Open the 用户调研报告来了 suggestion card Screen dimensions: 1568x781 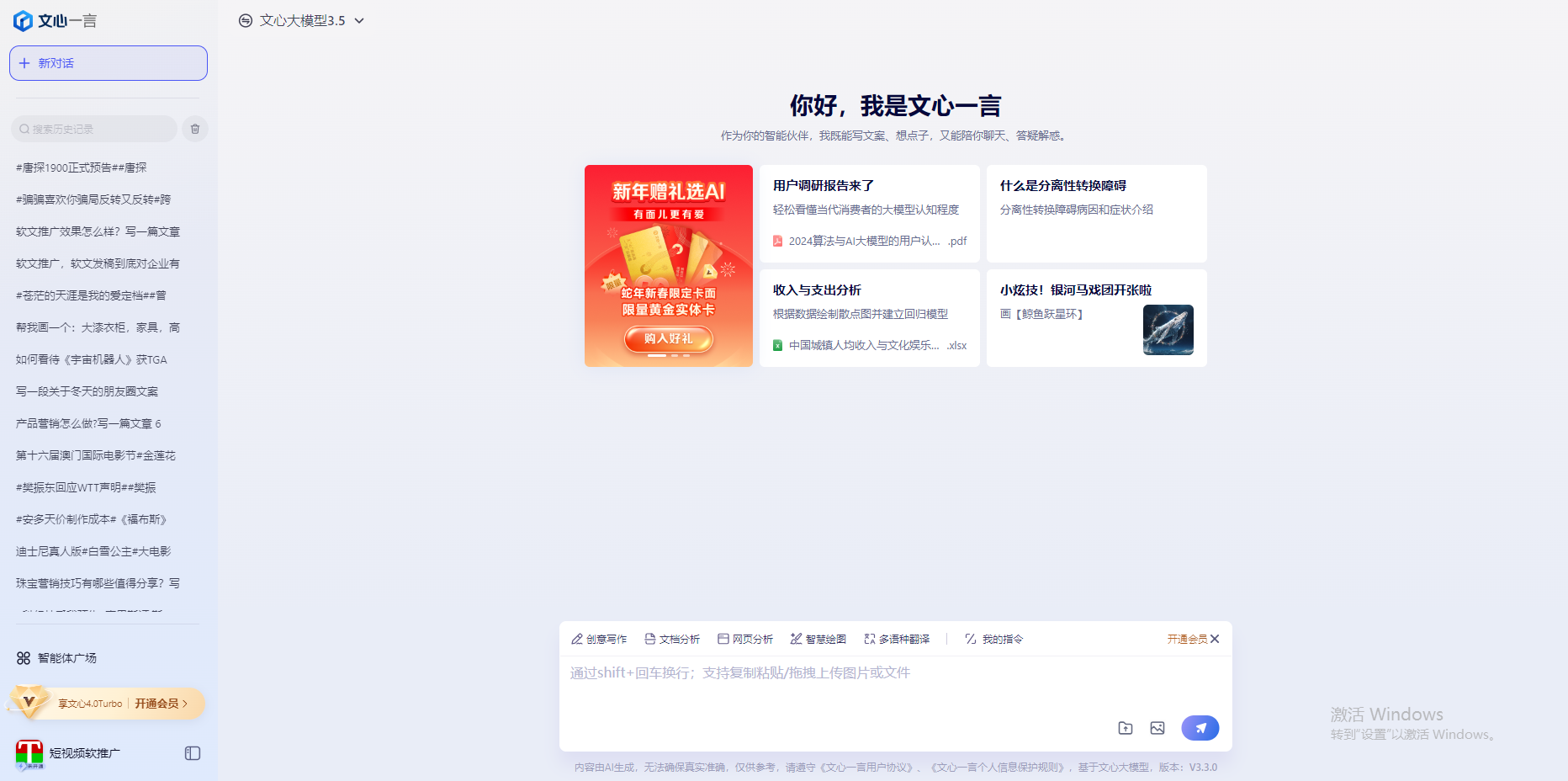(870, 214)
